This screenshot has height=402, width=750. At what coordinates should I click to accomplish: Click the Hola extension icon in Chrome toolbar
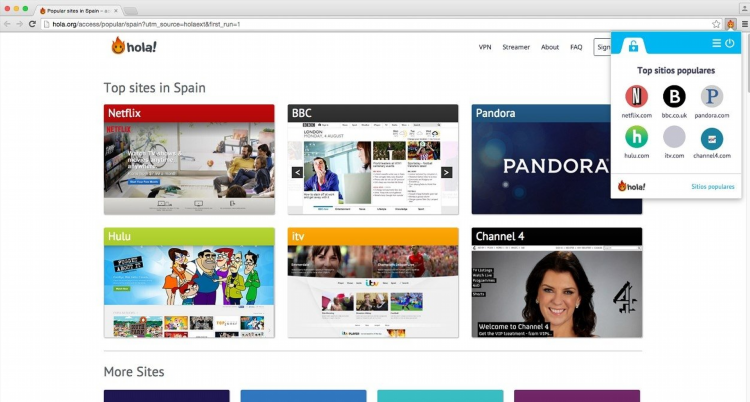pos(730,23)
